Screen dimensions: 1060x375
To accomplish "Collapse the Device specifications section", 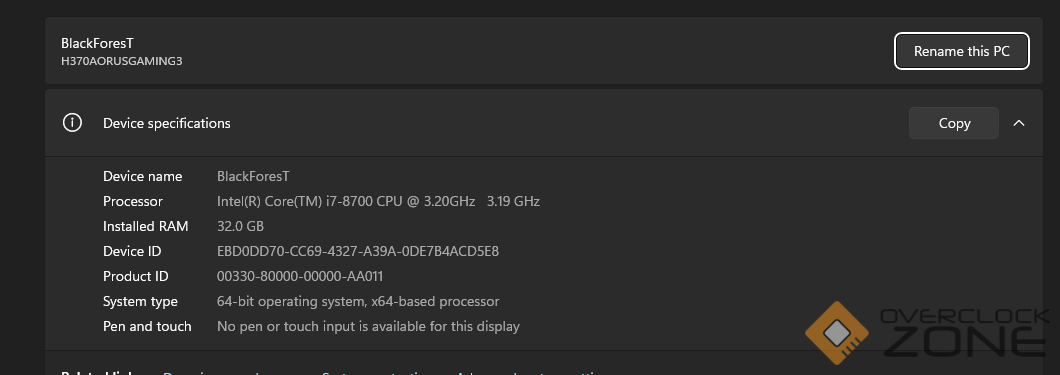I will (x=1019, y=123).
